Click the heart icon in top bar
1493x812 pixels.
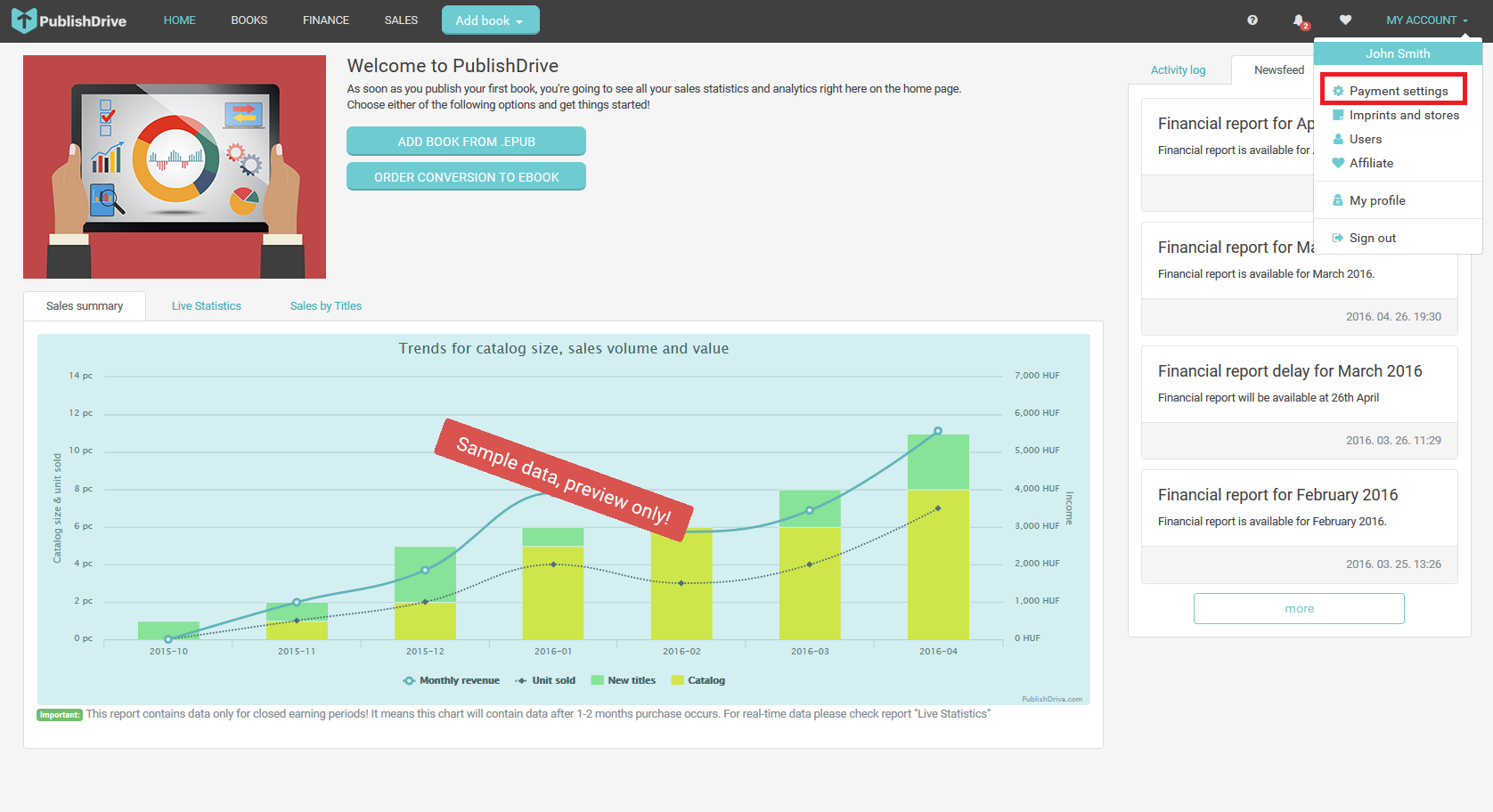click(1345, 20)
